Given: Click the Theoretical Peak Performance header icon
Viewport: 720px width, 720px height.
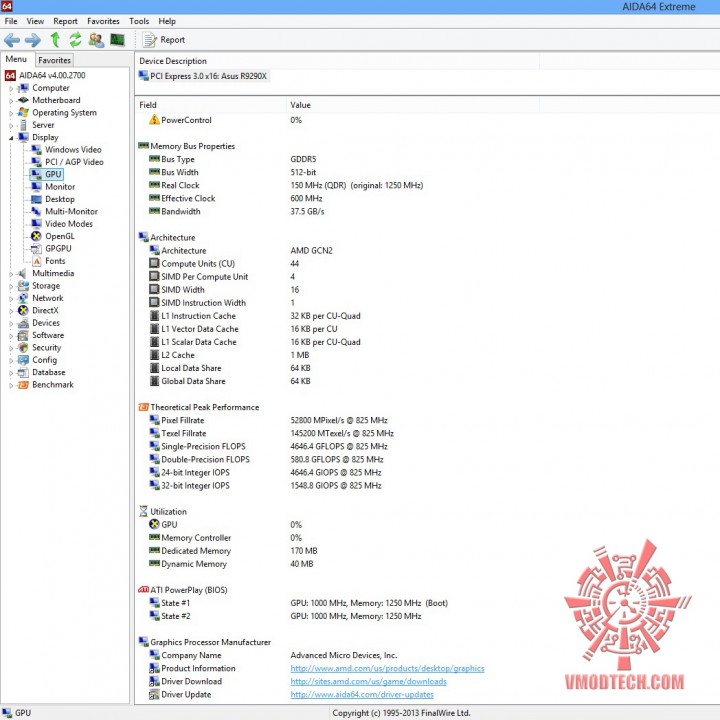Looking at the screenshot, I should (x=143, y=407).
